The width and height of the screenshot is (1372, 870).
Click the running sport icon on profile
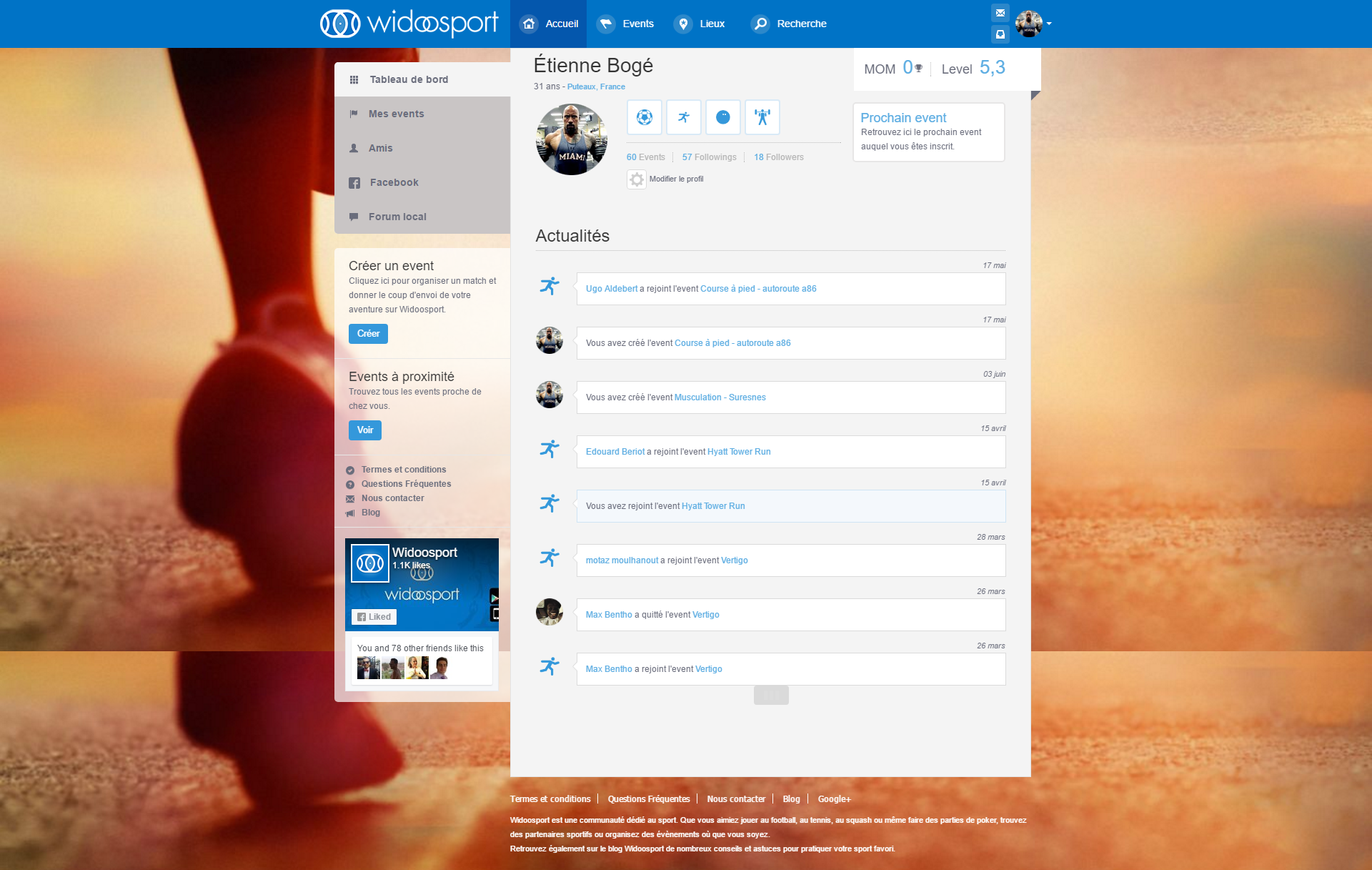684,117
